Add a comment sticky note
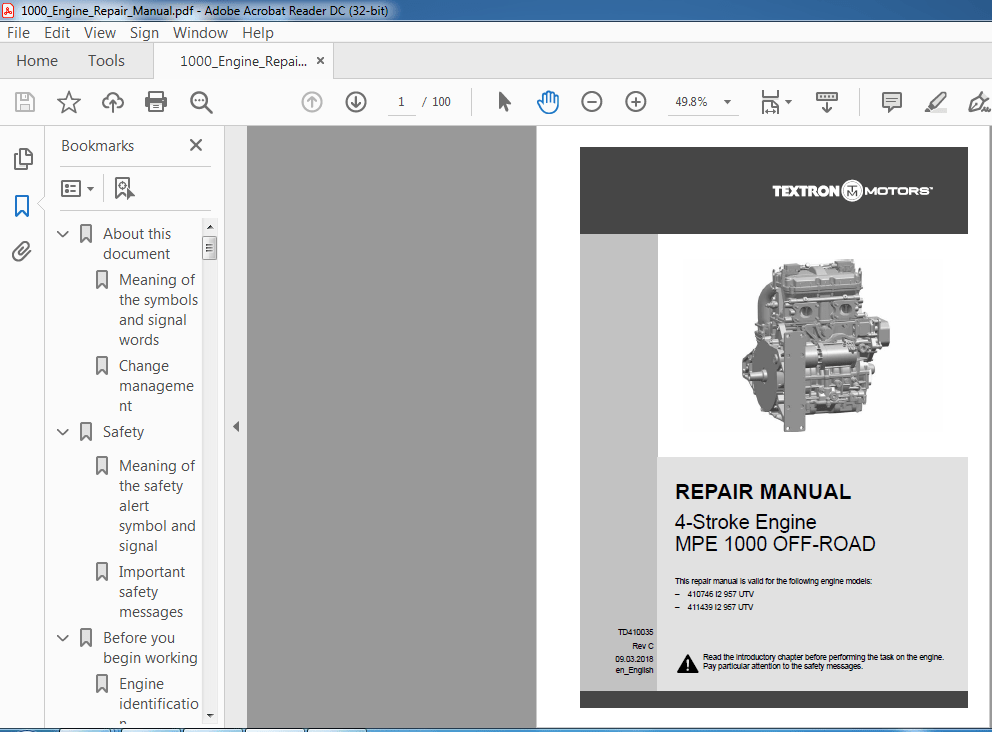The height and width of the screenshot is (732, 992). point(891,102)
